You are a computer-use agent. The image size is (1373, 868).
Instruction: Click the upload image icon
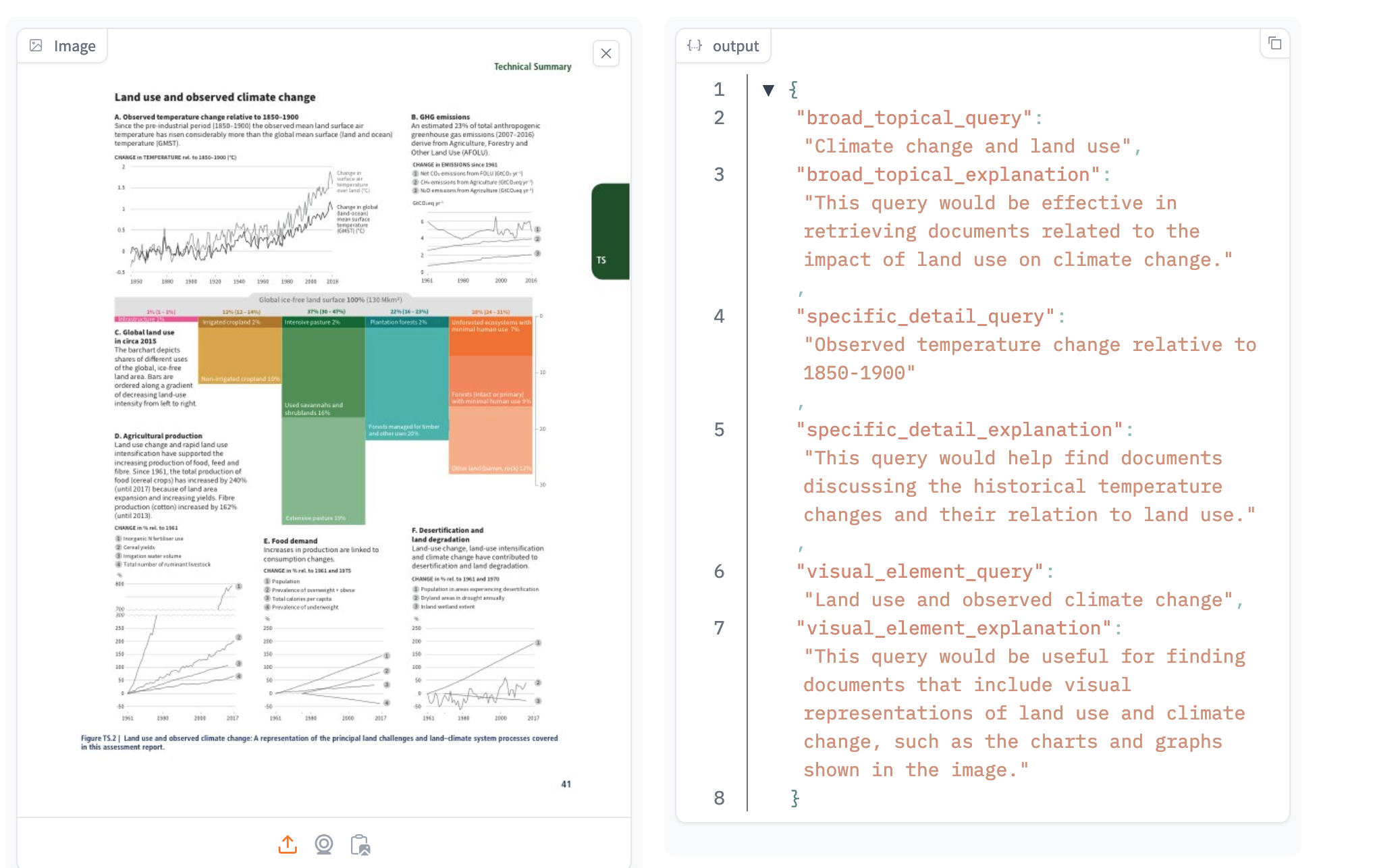pyautogui.click(x=288, y=844)
